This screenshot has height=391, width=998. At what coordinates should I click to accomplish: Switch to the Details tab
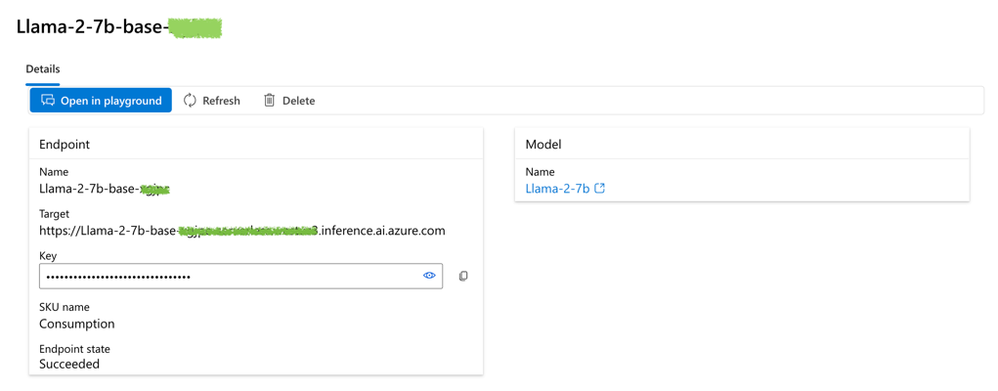coord(43,69)
